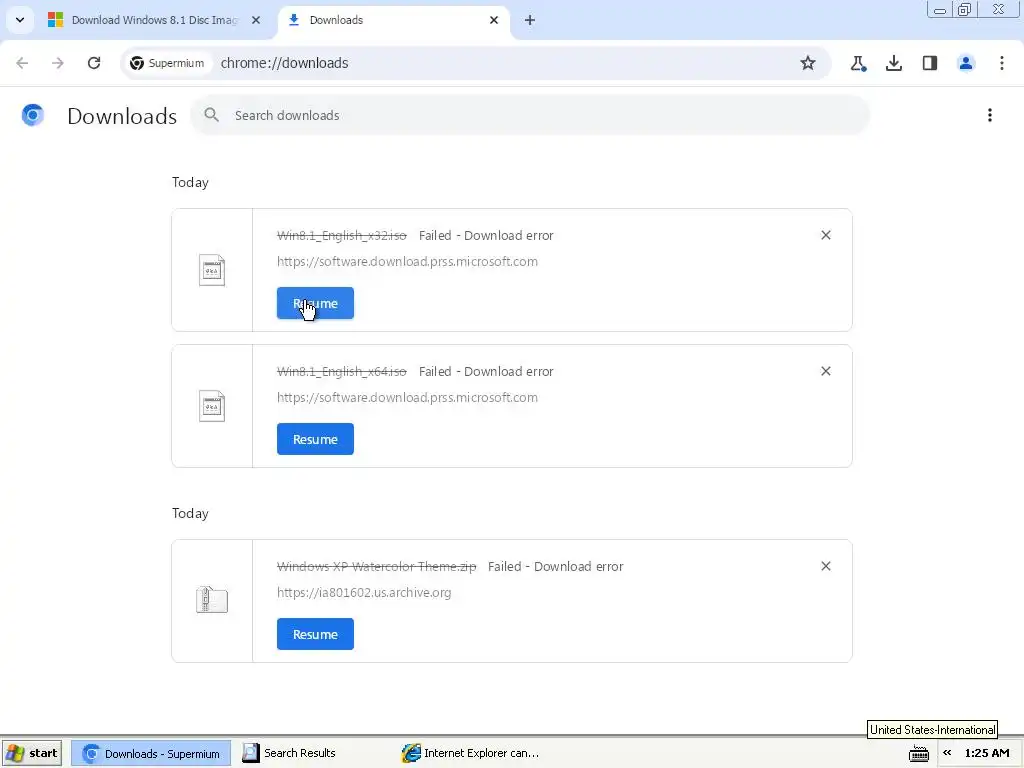Open a new tab with plus button
The image size is (1024, 768).
point(530,20)
